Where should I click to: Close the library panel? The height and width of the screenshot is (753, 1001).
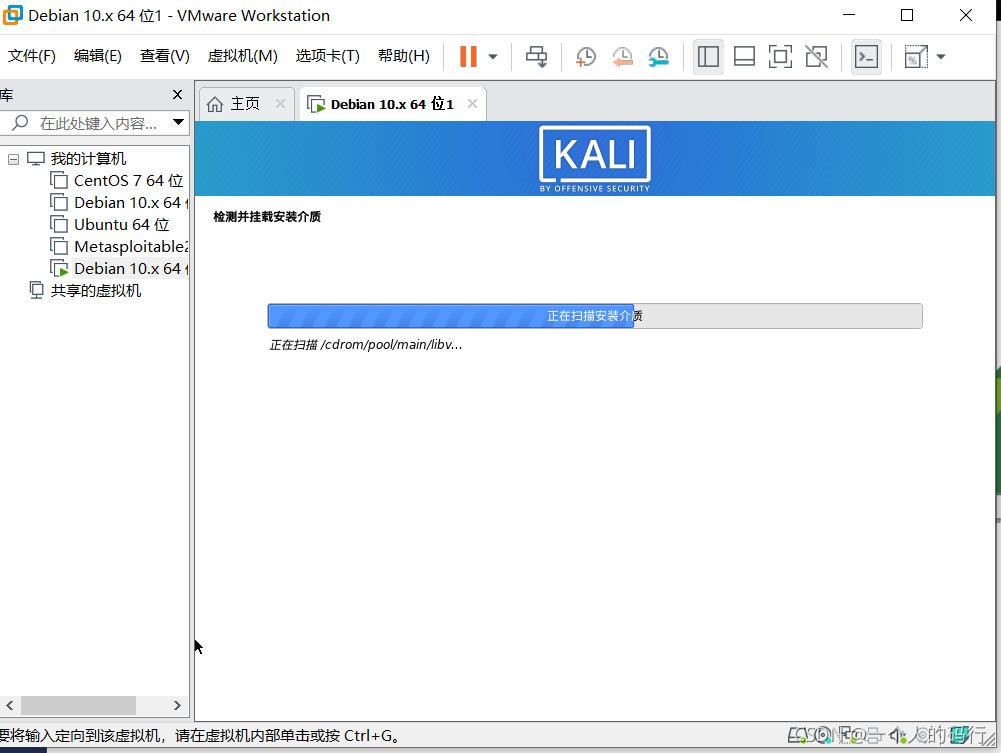177,94
